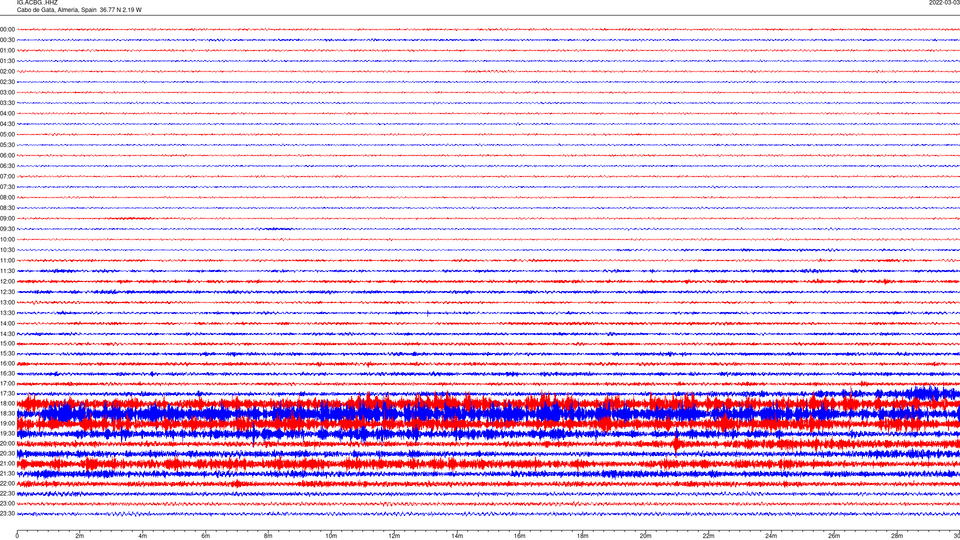Click the 19:30 time label

(x=7, y=433)
